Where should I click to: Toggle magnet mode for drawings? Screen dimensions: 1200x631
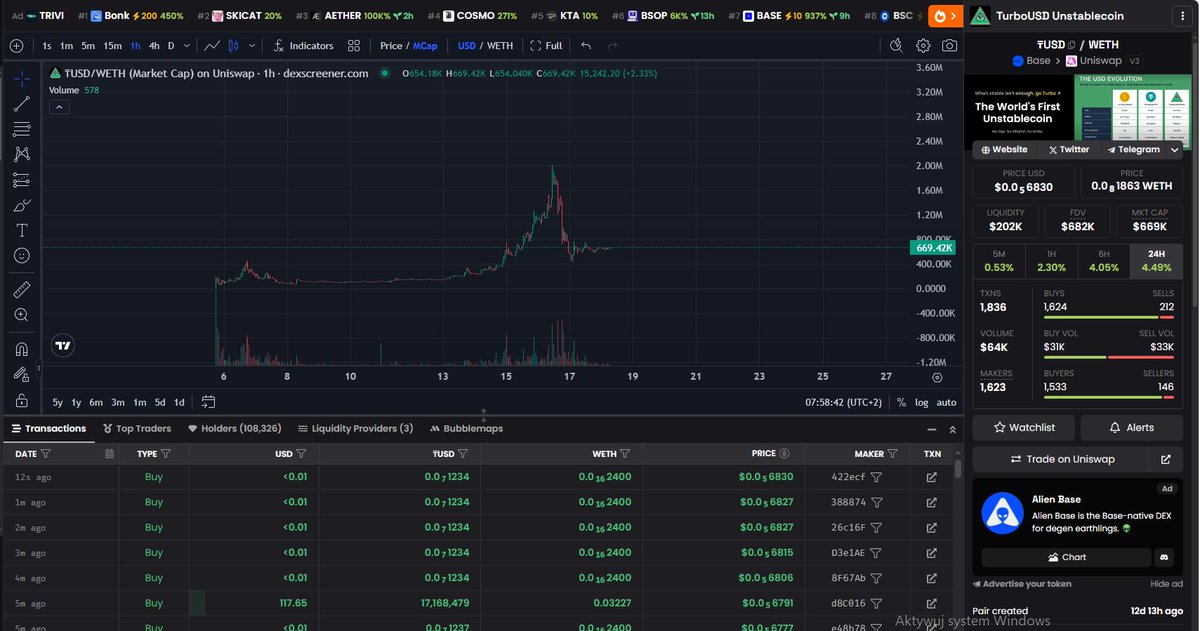pos(21,349)
